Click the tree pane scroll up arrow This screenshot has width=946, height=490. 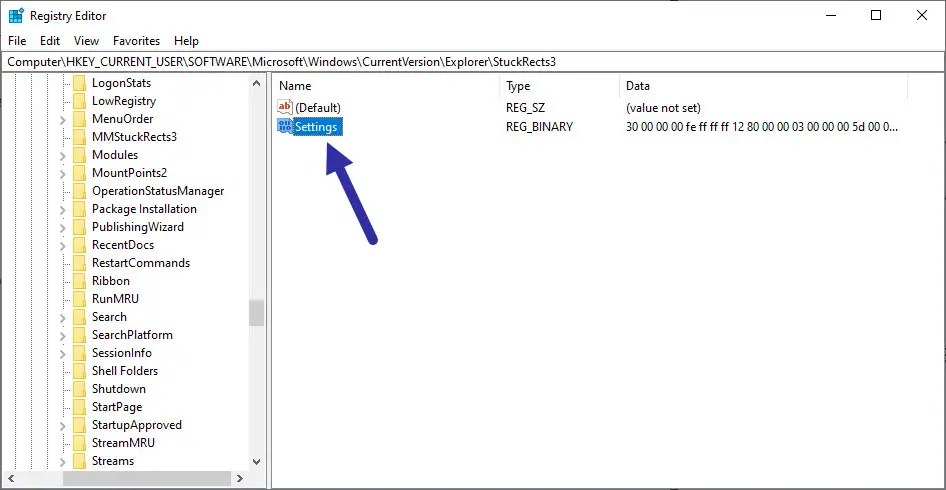click(256, 83)
